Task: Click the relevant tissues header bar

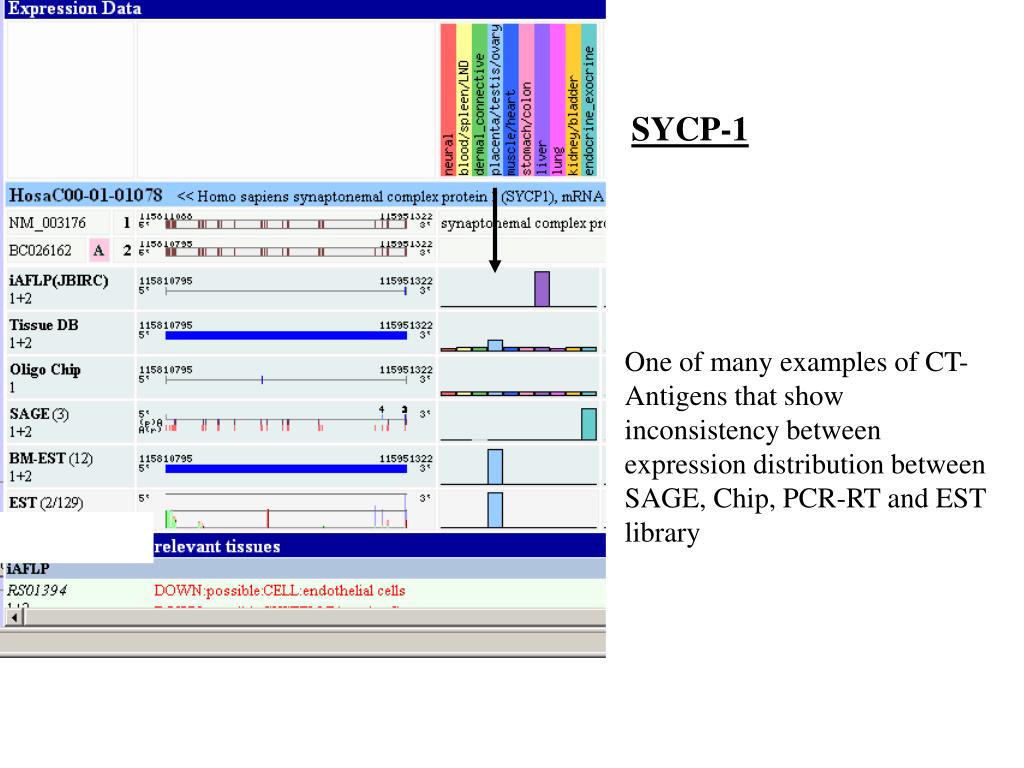Action: pyautogui.click(x=379, y=546)
